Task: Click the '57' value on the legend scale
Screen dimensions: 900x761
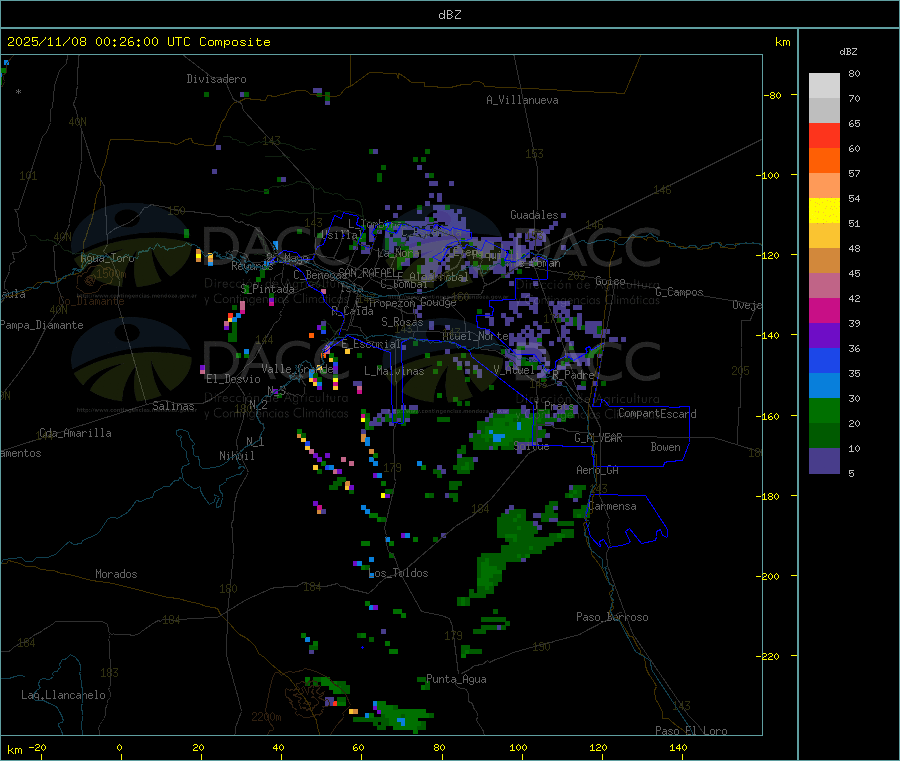Action: click(x=854, y=173)
